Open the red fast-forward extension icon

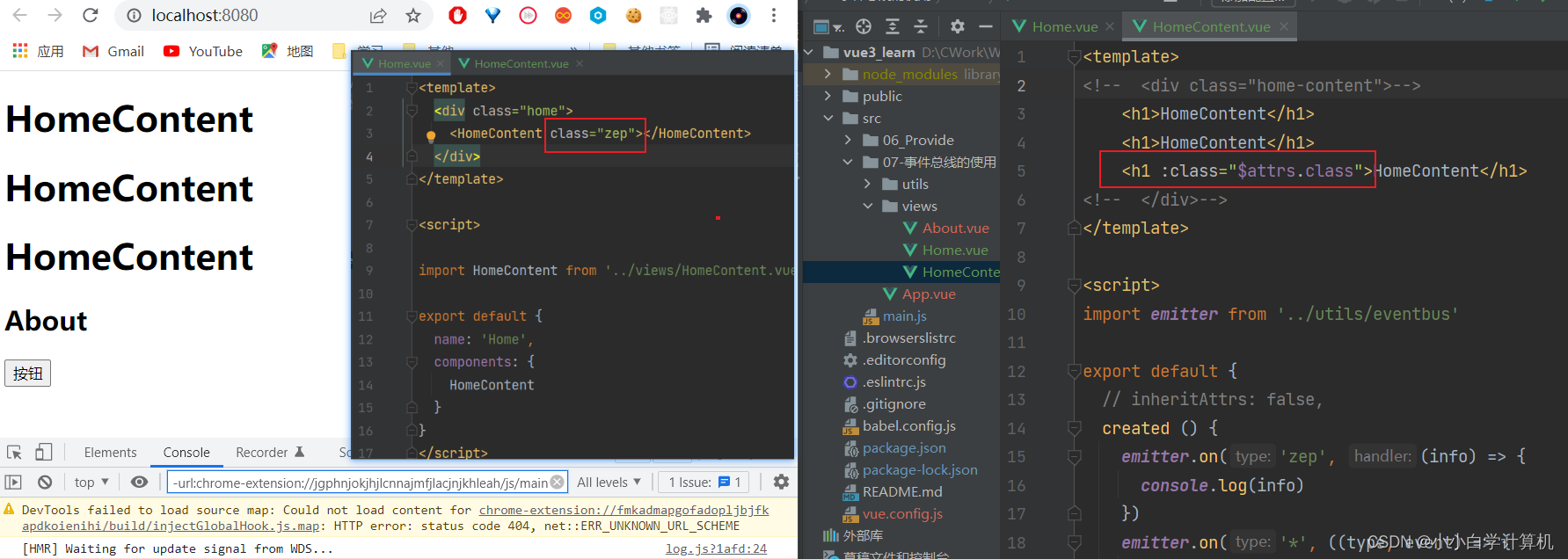(528, 15)
